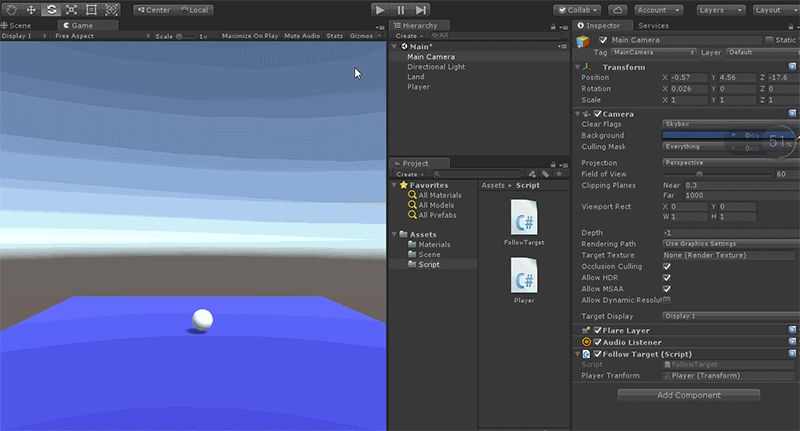Open the Layer Default dropdown
Screen dimensions: 800x431
tap(763, 53)
